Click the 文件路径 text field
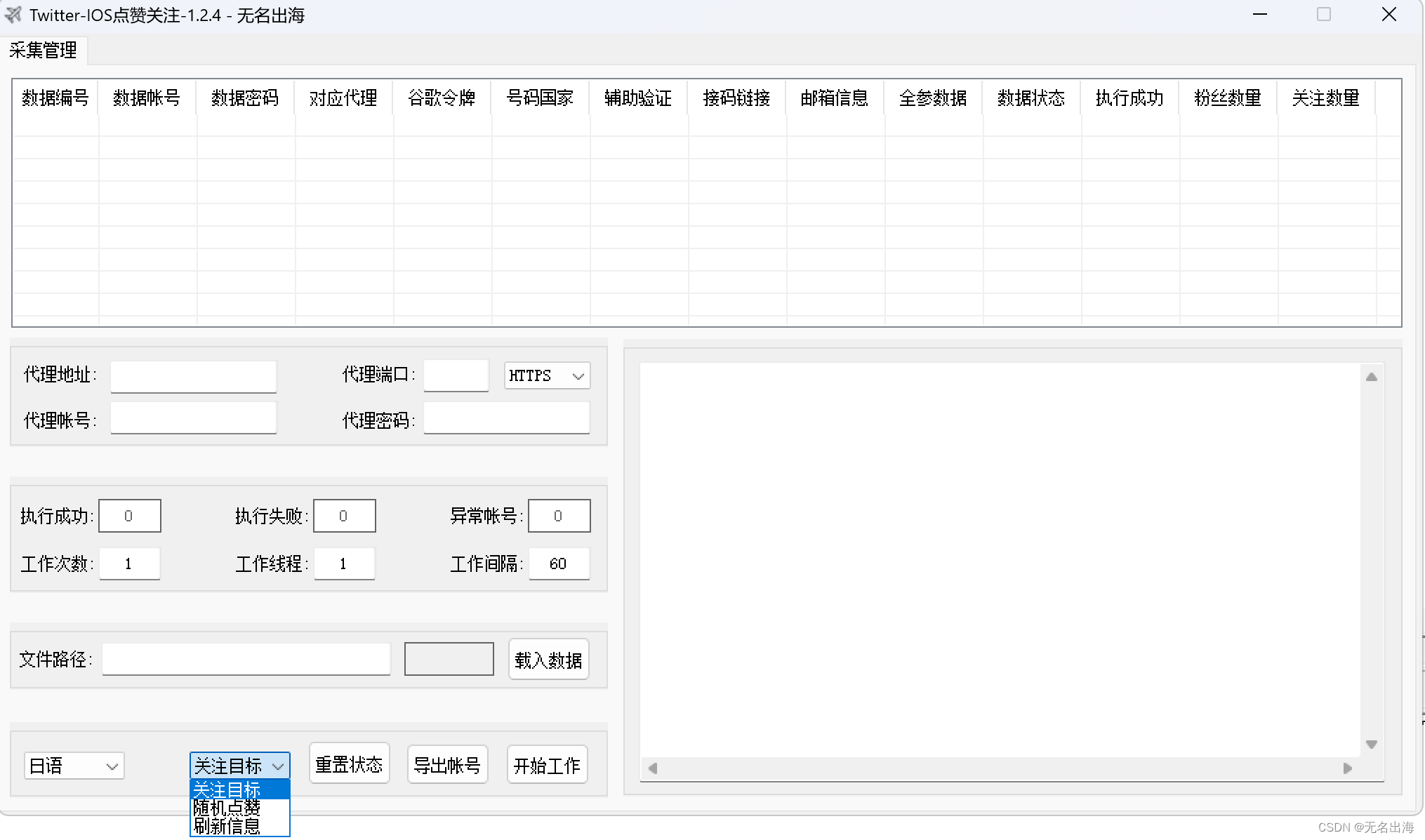Image resolution: width=1425 pixels, height=840 pixels. [246, 659]
